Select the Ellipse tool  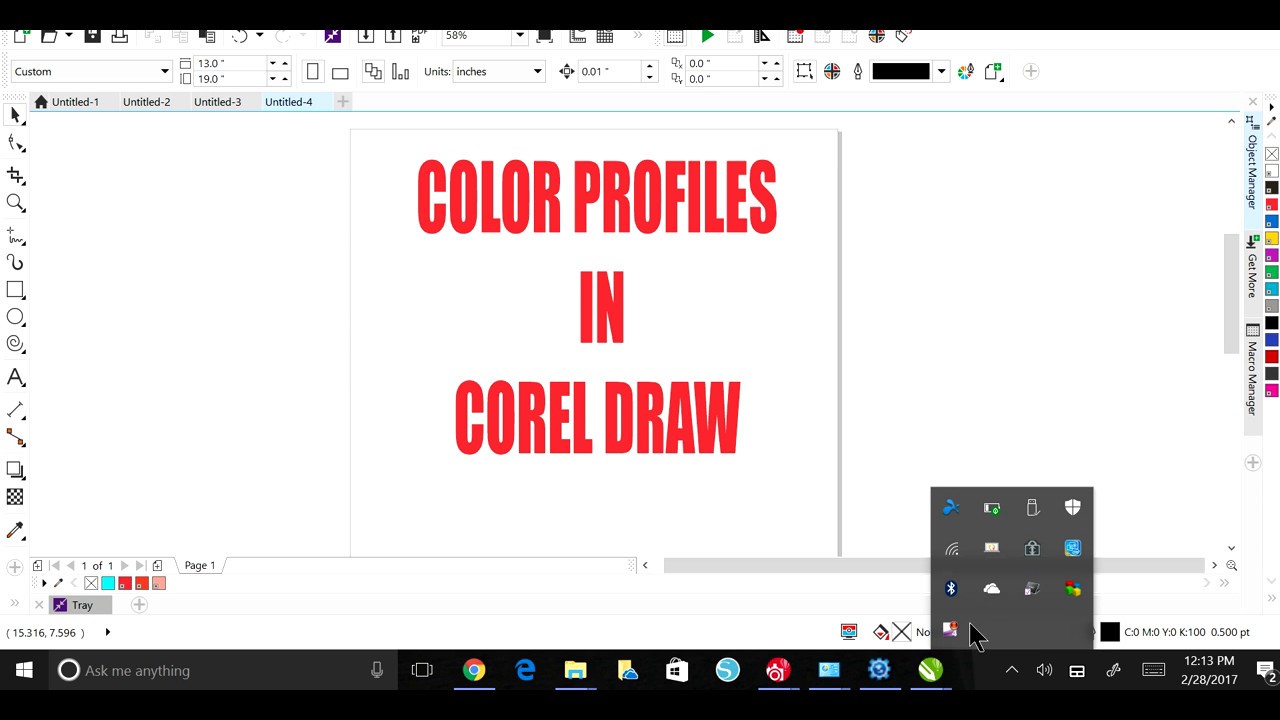coord(15,317)
